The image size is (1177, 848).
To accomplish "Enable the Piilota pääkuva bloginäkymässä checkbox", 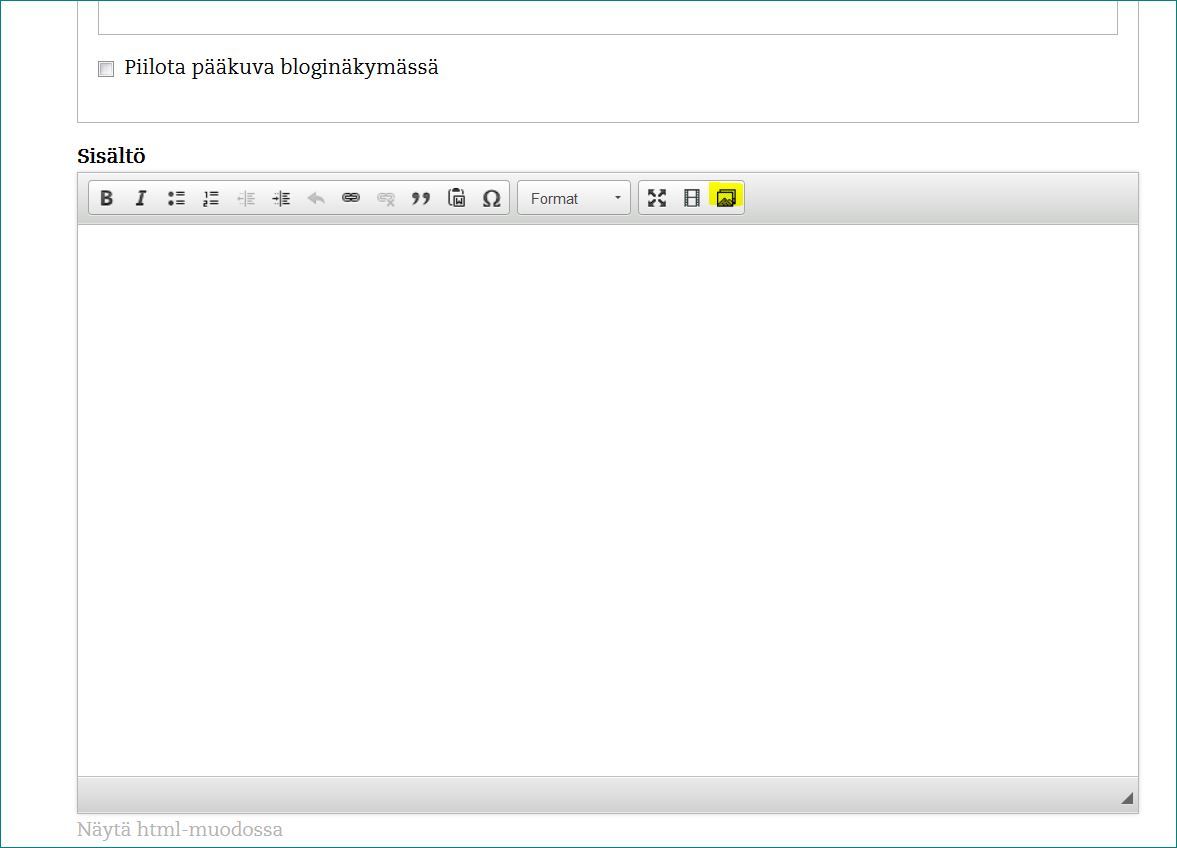I will tap(106, 69).
